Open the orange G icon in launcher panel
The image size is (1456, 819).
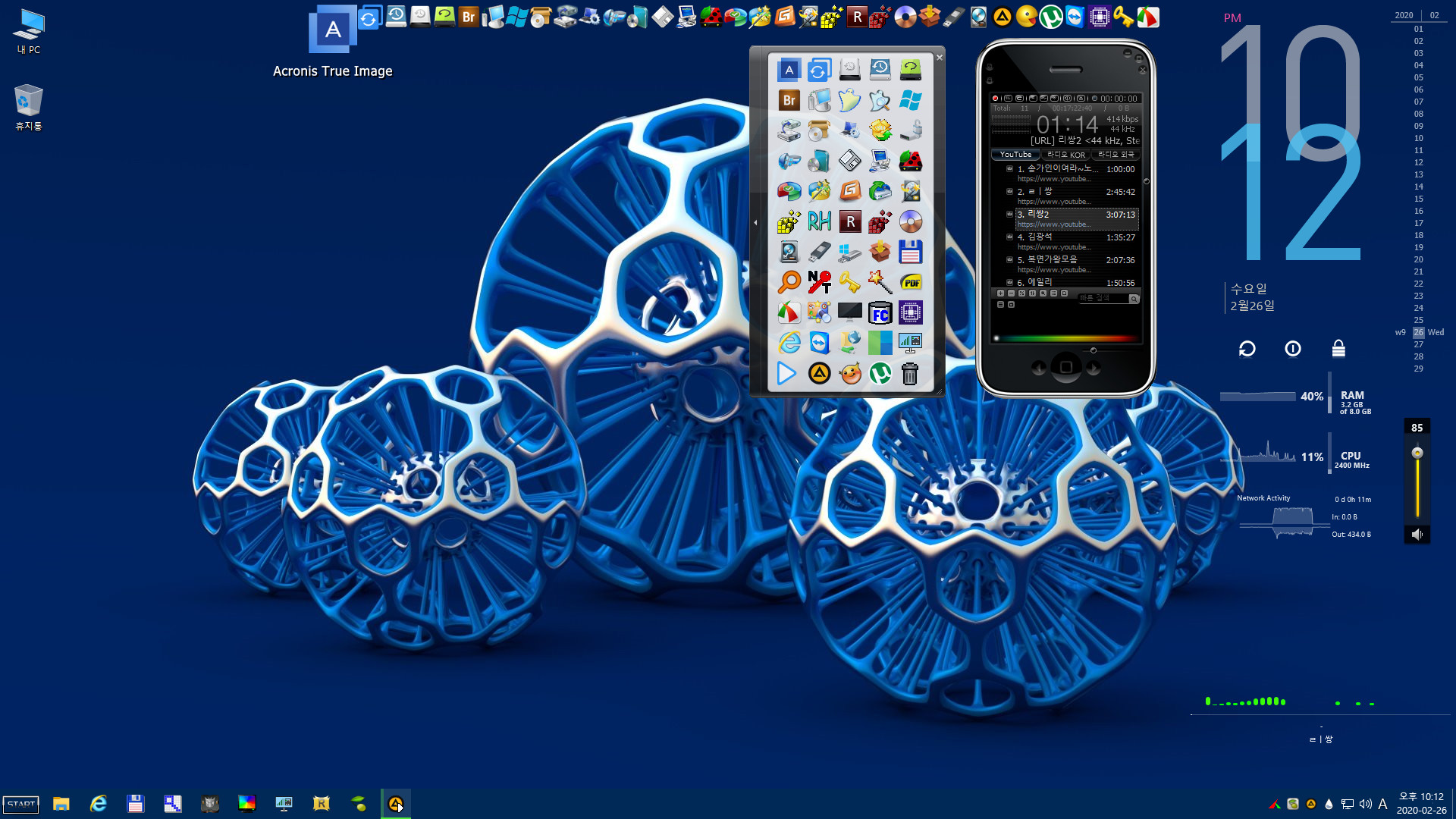coord(850,191)
